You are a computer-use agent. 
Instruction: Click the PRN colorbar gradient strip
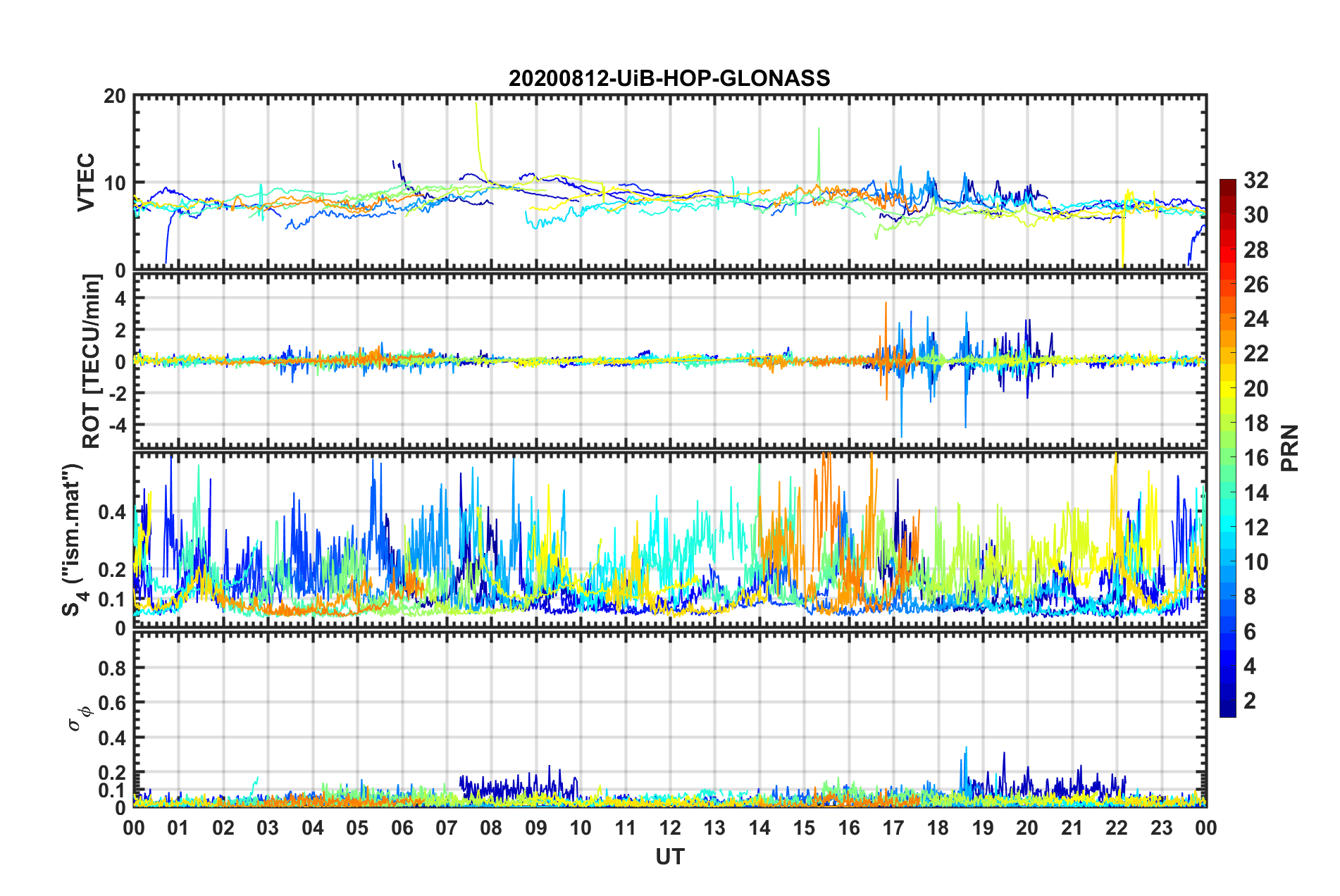click(x=1227, y=448)
